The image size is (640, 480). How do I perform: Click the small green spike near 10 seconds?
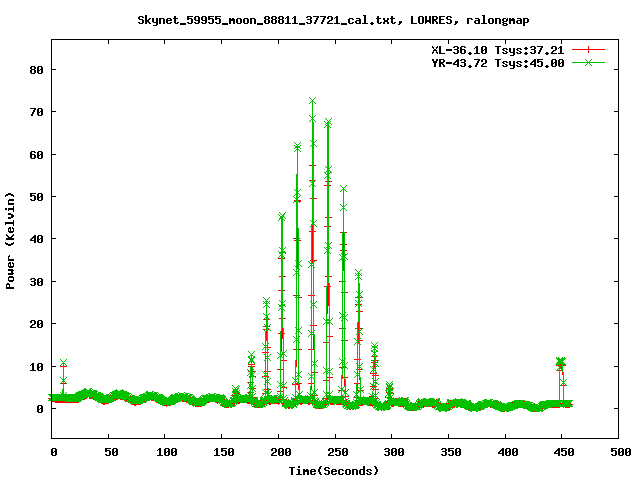pos(63,363)
